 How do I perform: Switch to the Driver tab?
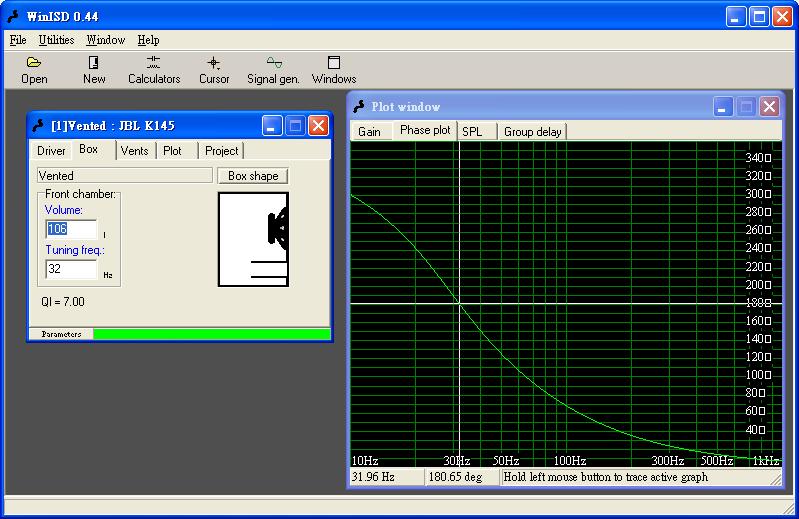[51, 151]
